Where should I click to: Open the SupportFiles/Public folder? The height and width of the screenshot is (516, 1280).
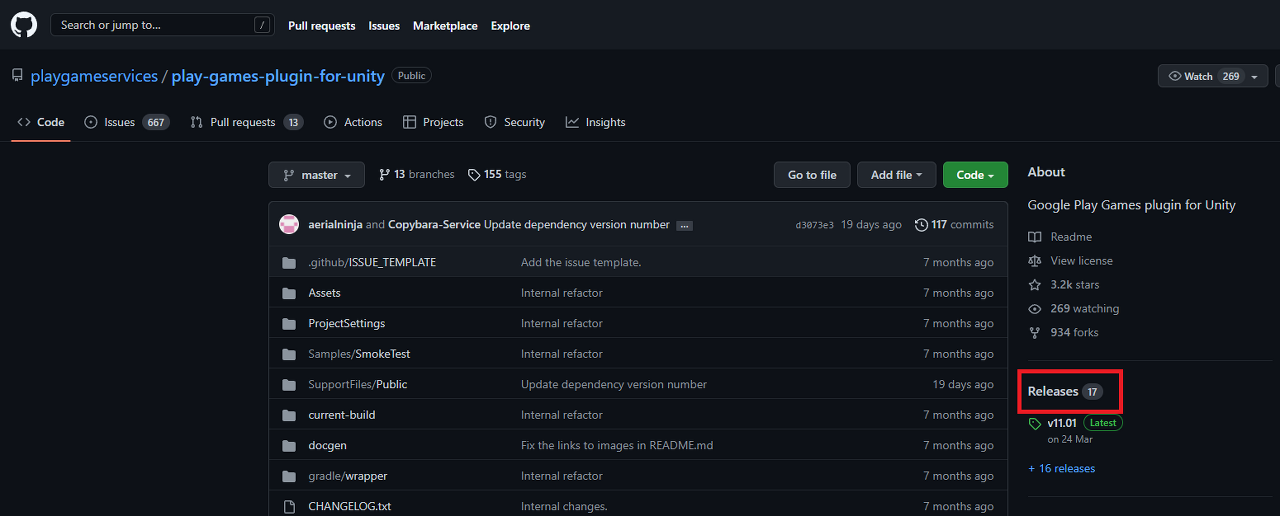(x=357, y=385)
